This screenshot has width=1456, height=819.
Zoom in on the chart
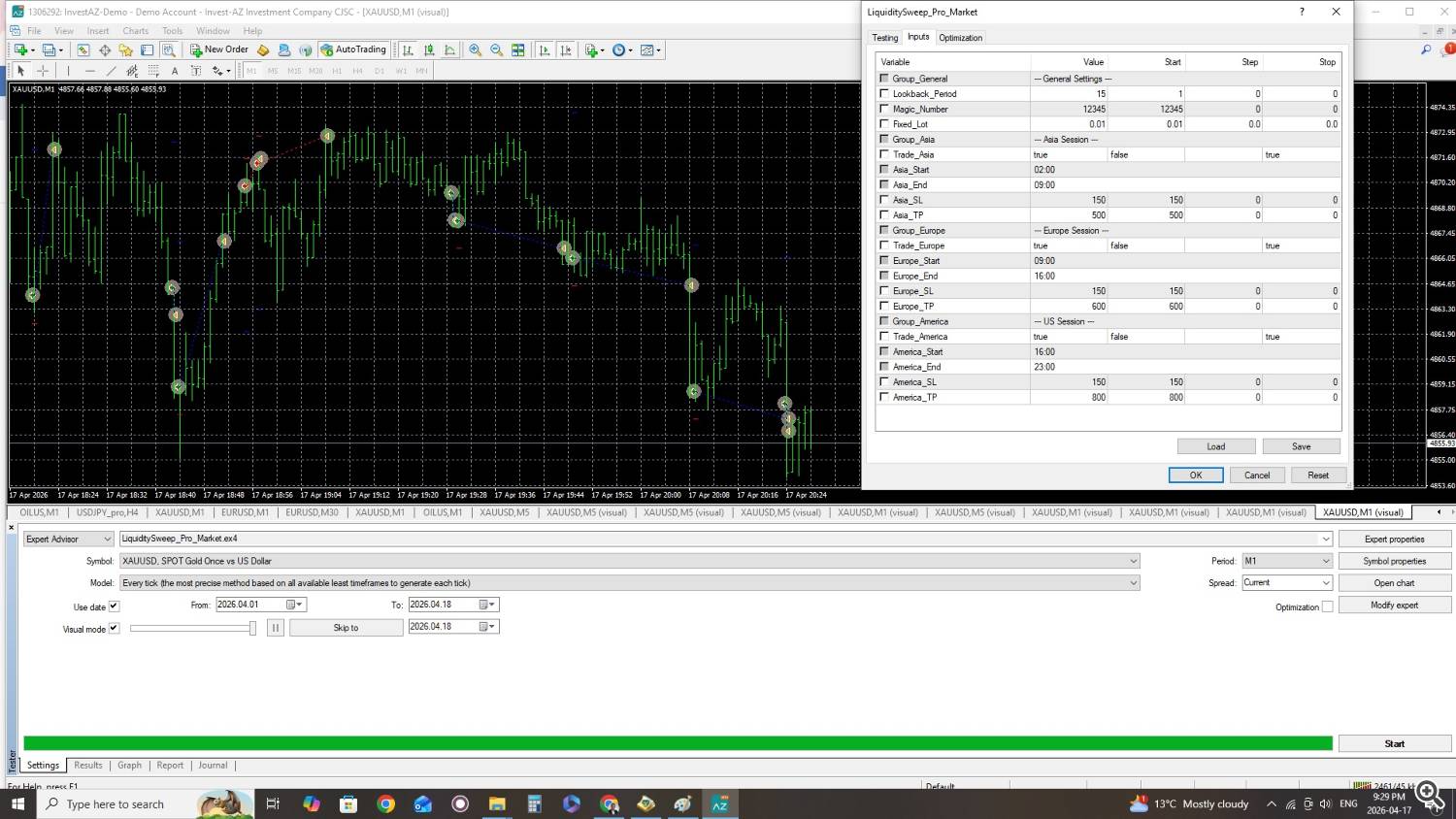pyautogui.click(x=476, y=49)
